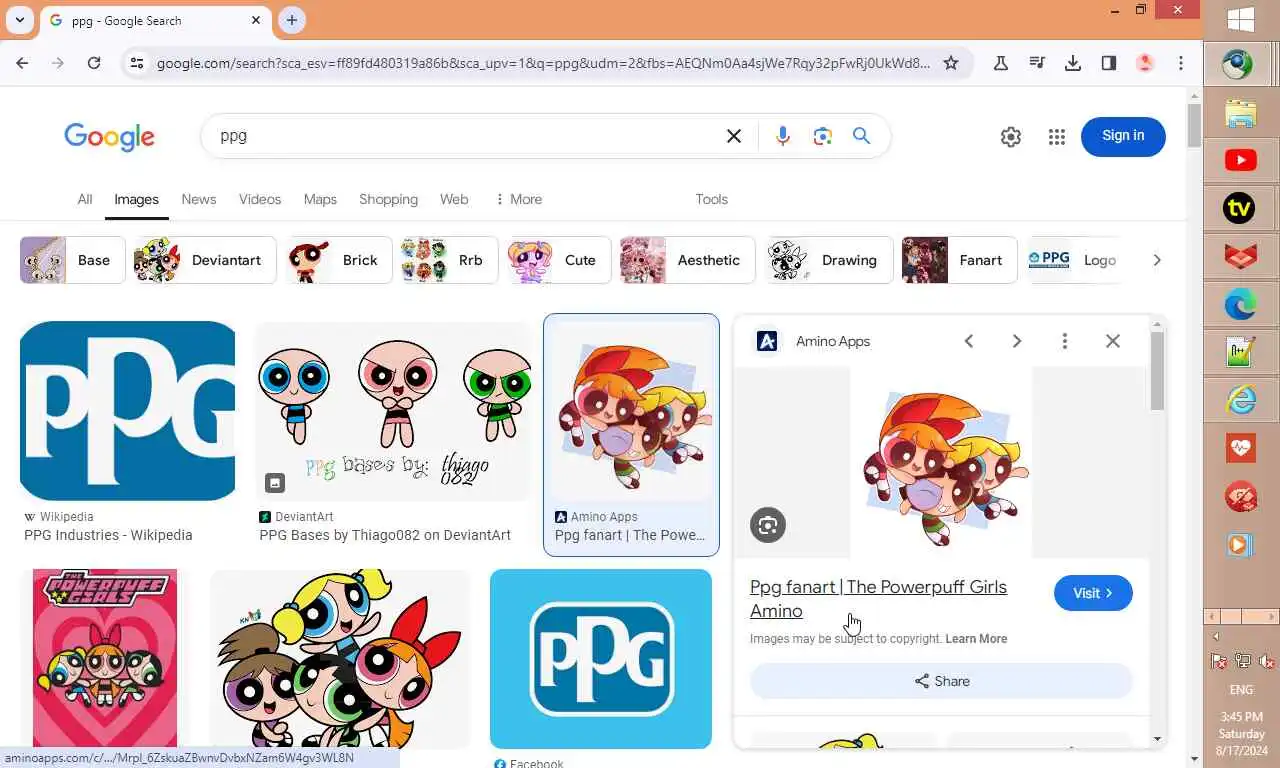Apply the Drawing filter chip
Screen dimensions: 1280x768
(828, 260)
